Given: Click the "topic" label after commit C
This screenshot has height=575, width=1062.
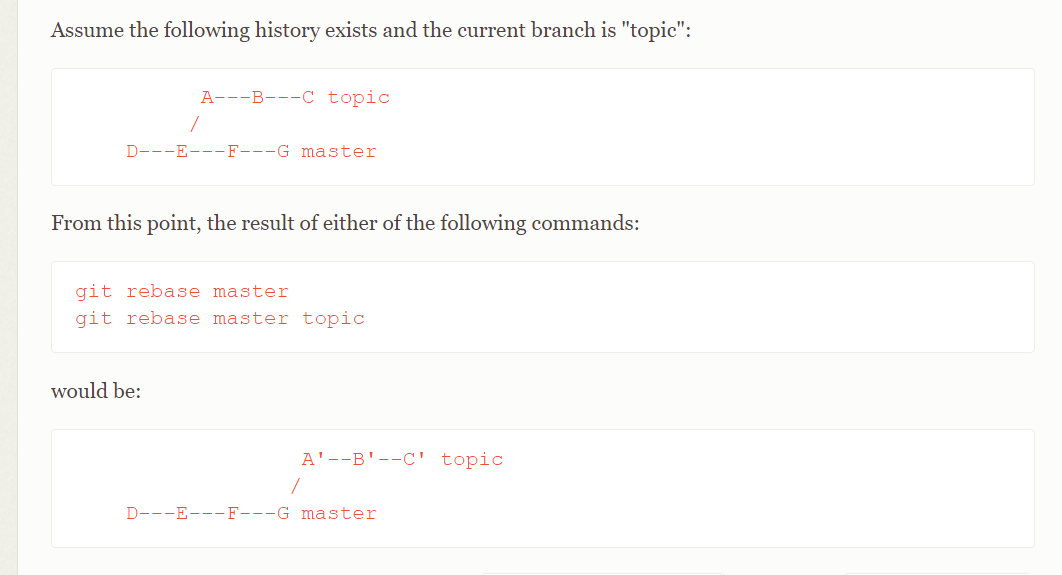Looking at the screenshot, I should 358,98.
